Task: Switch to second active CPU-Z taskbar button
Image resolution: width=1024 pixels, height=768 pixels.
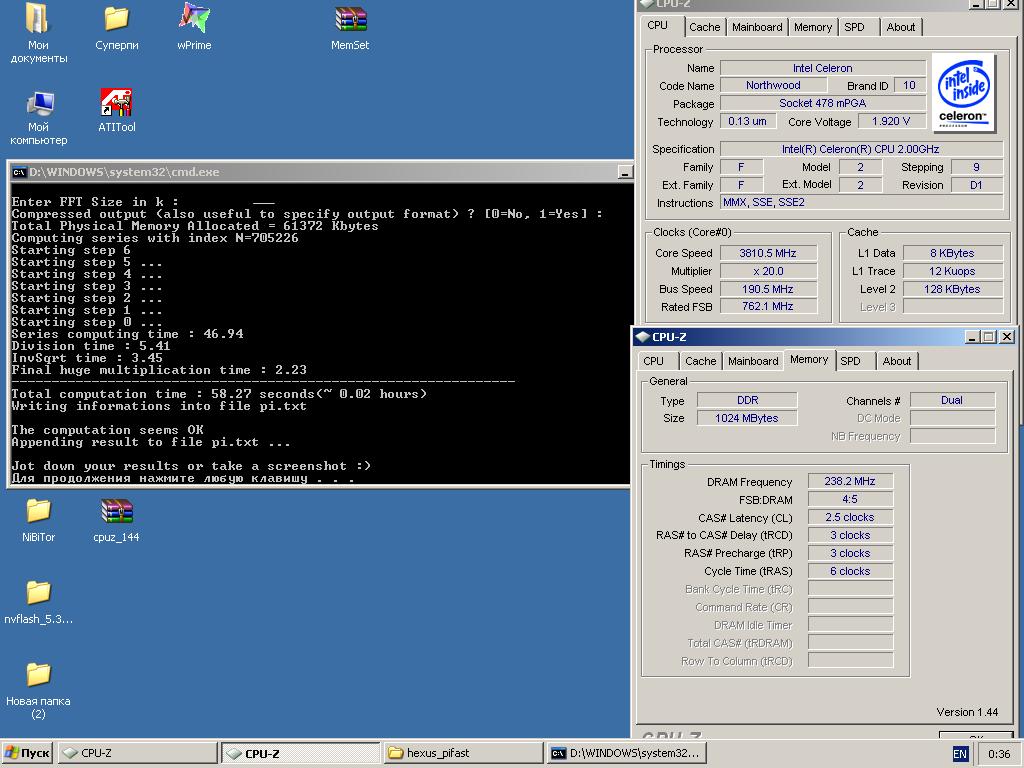Action: tap(300, 753)
